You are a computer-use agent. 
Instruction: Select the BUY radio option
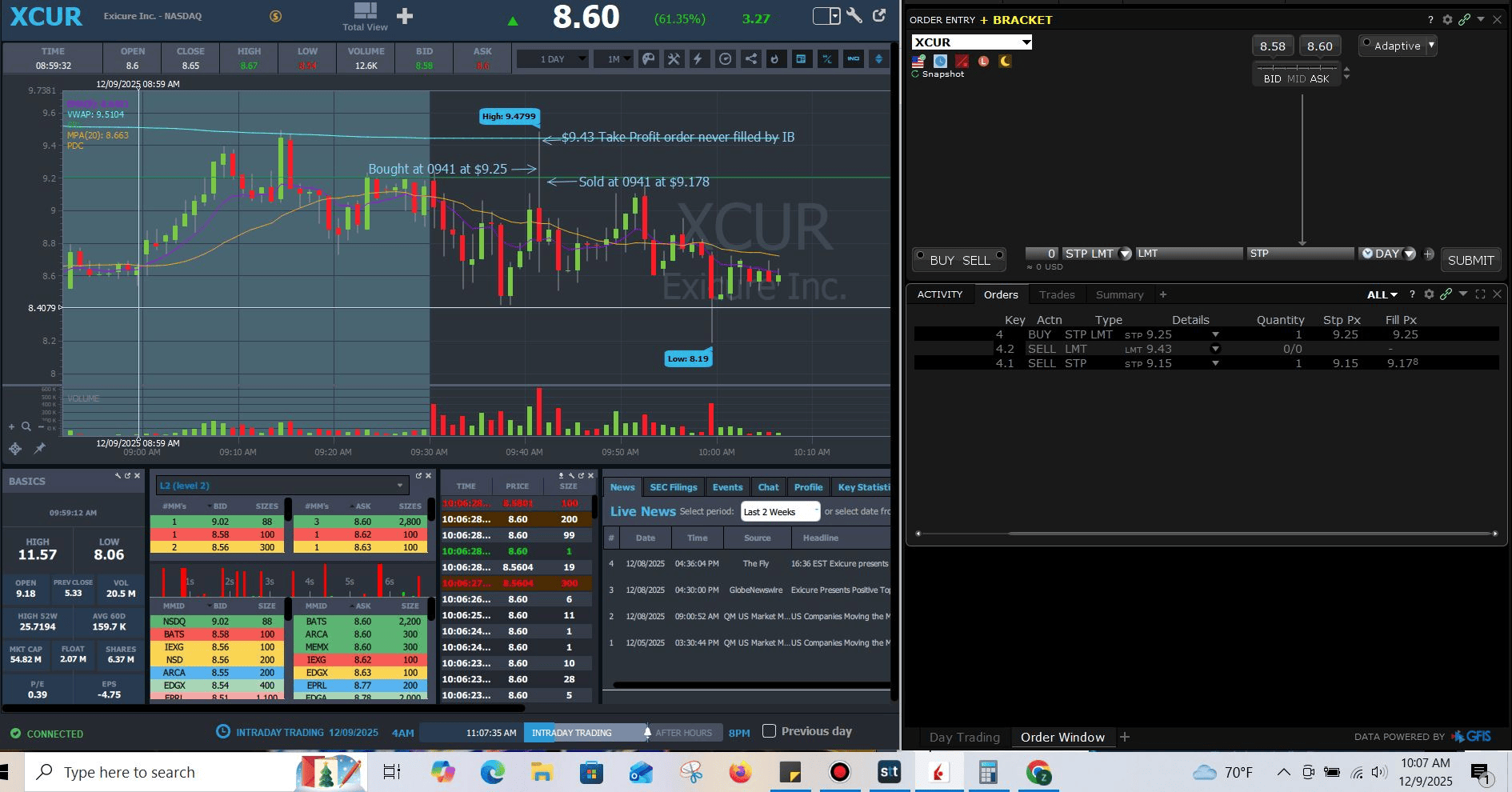(920, 255)
